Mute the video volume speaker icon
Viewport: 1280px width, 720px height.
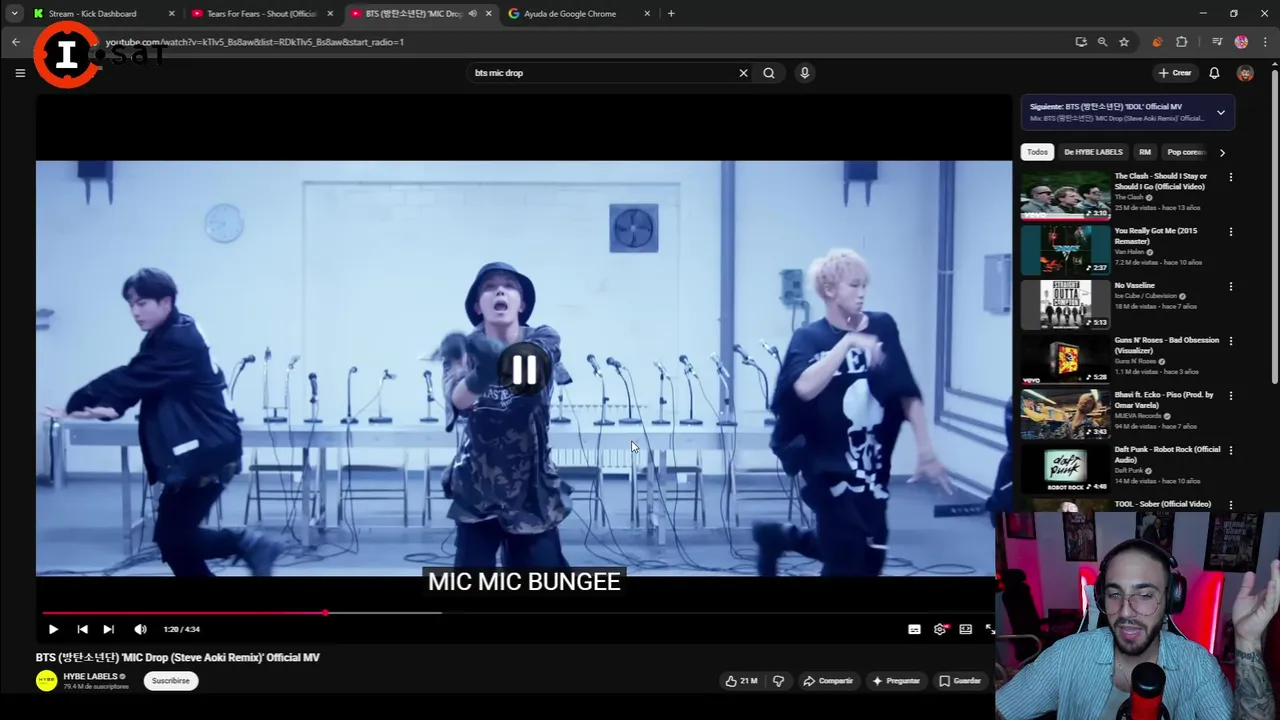(140, 629)
